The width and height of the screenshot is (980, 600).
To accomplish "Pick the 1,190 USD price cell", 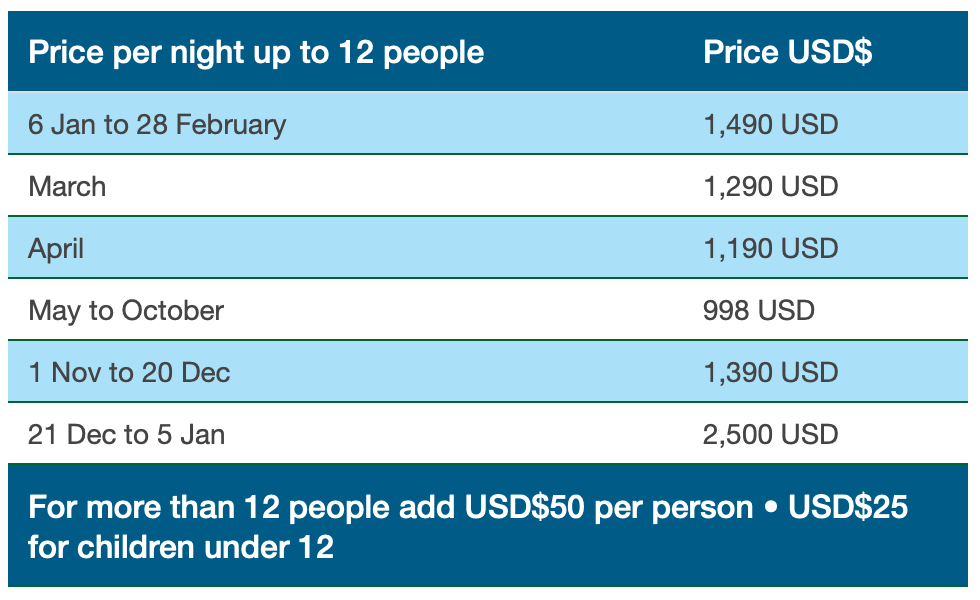I will point(771,248).
